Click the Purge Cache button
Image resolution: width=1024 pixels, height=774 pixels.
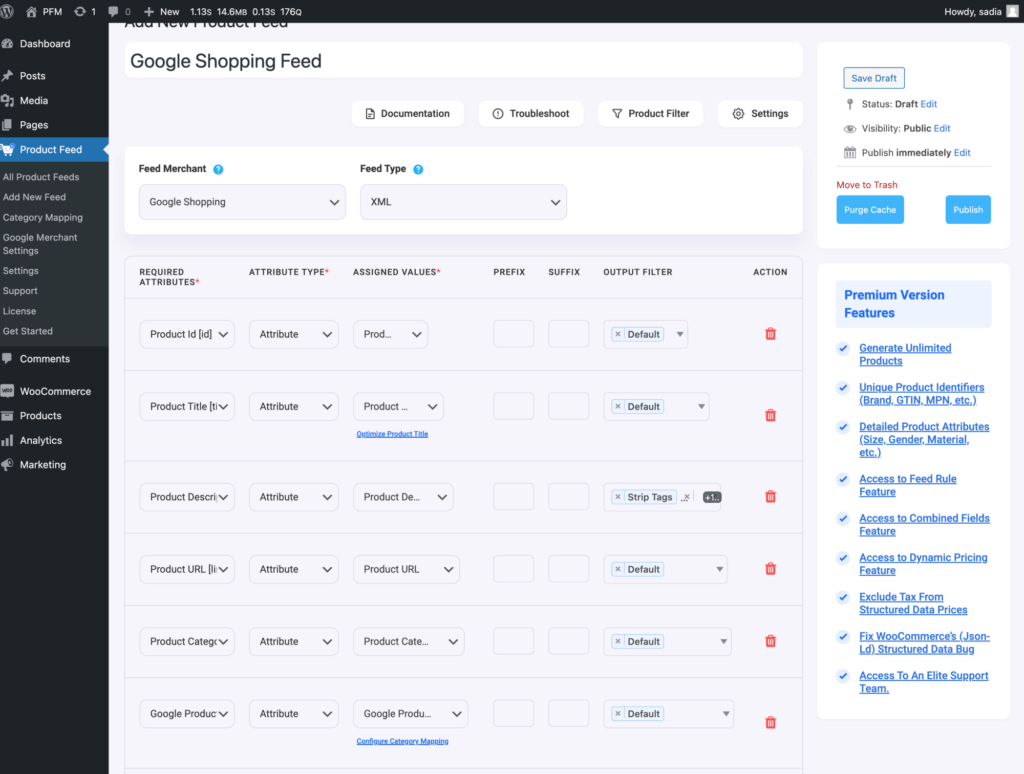click(870, 210)
